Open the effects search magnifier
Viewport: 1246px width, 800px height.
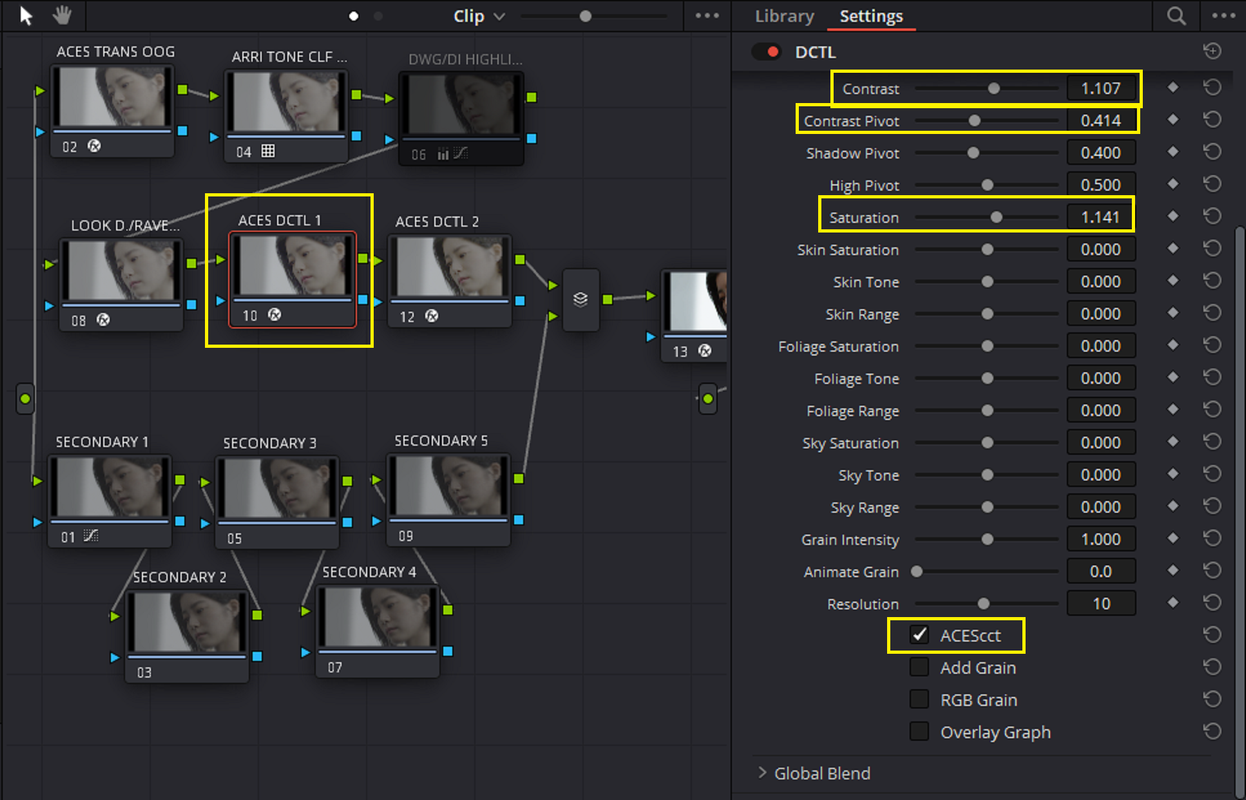1176,16
